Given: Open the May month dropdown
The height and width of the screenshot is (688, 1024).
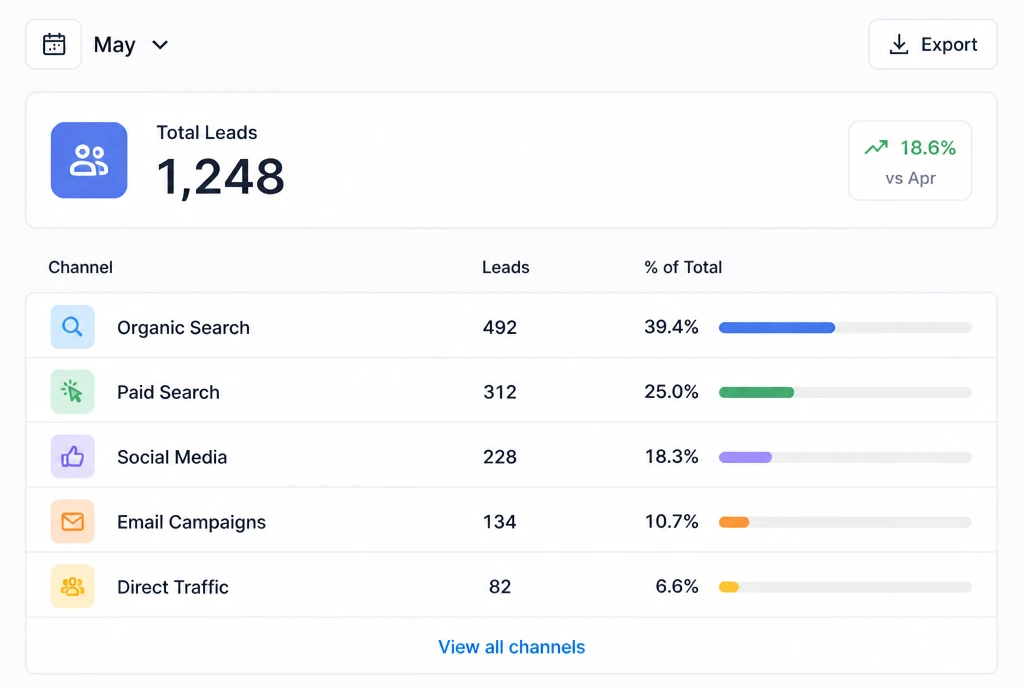Looking at the screenshot, I should pyautogui.click(x=131, y=44).
